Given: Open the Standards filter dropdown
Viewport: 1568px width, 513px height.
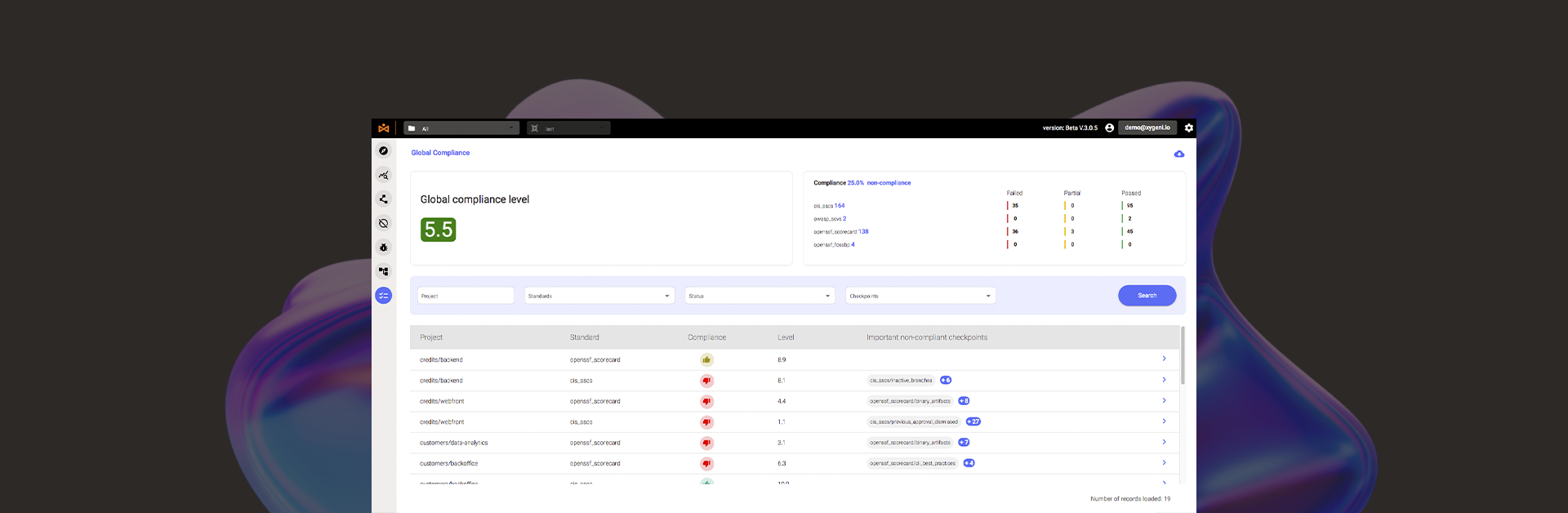Looking at the screenshot, I should point(599,296).
